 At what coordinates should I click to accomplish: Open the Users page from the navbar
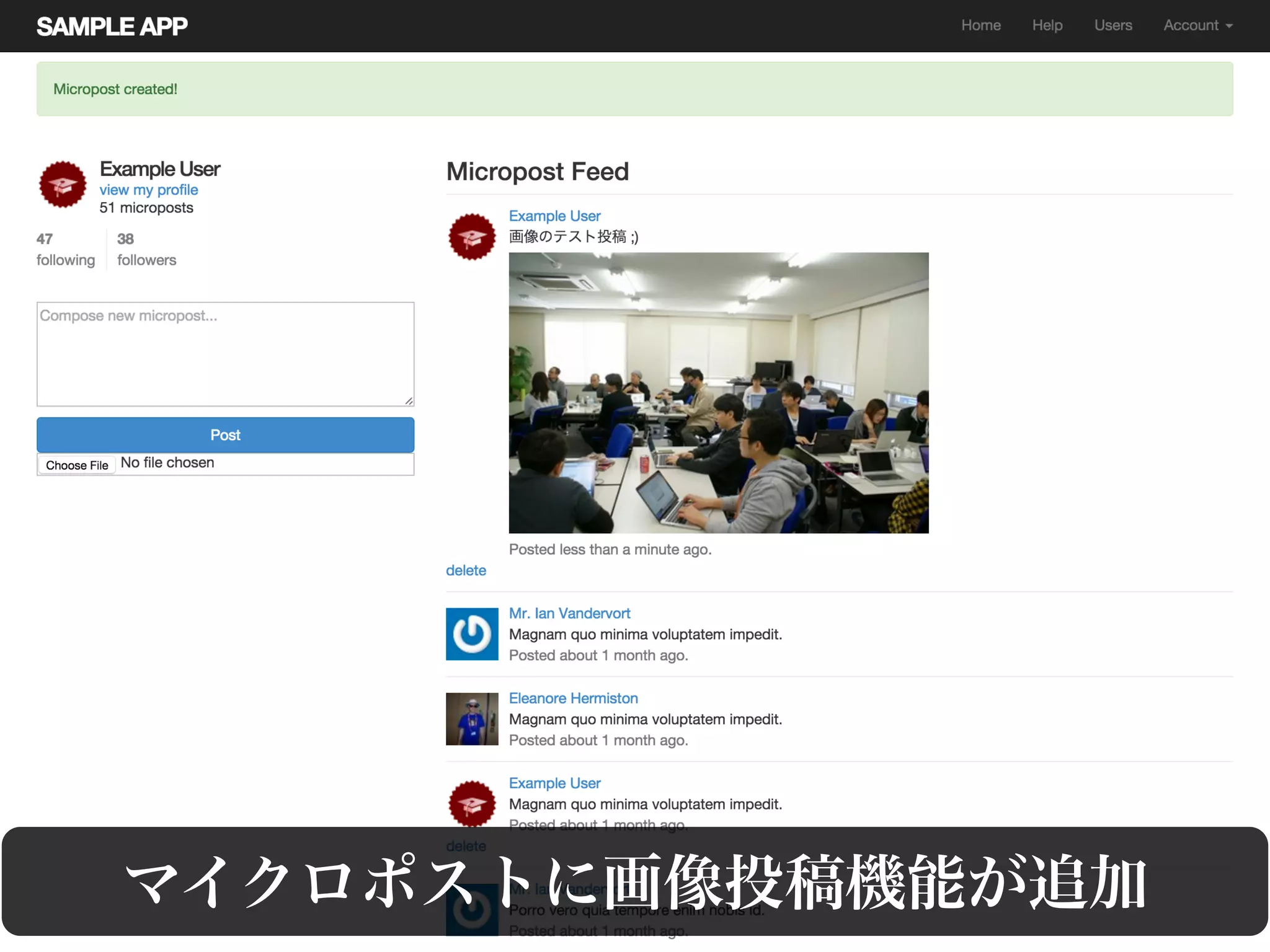click(x=1113, y=25)
